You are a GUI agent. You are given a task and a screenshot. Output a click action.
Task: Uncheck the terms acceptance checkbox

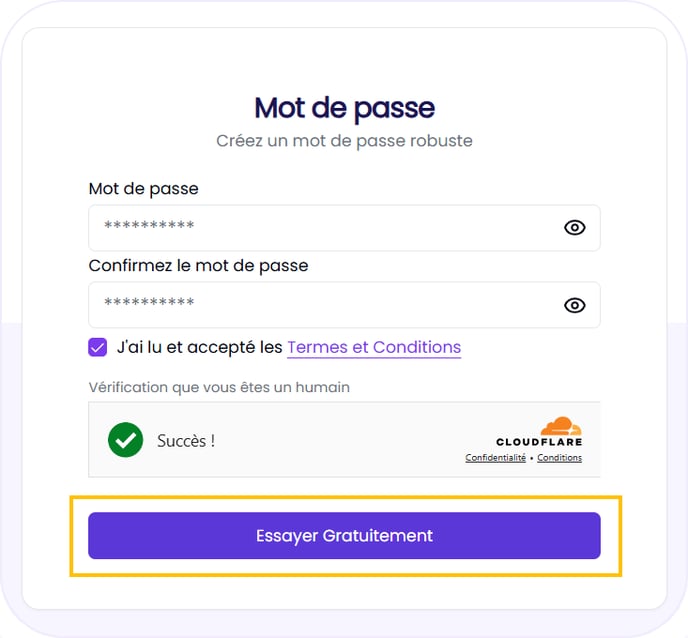pyautogui.click(x=98, y=347)
